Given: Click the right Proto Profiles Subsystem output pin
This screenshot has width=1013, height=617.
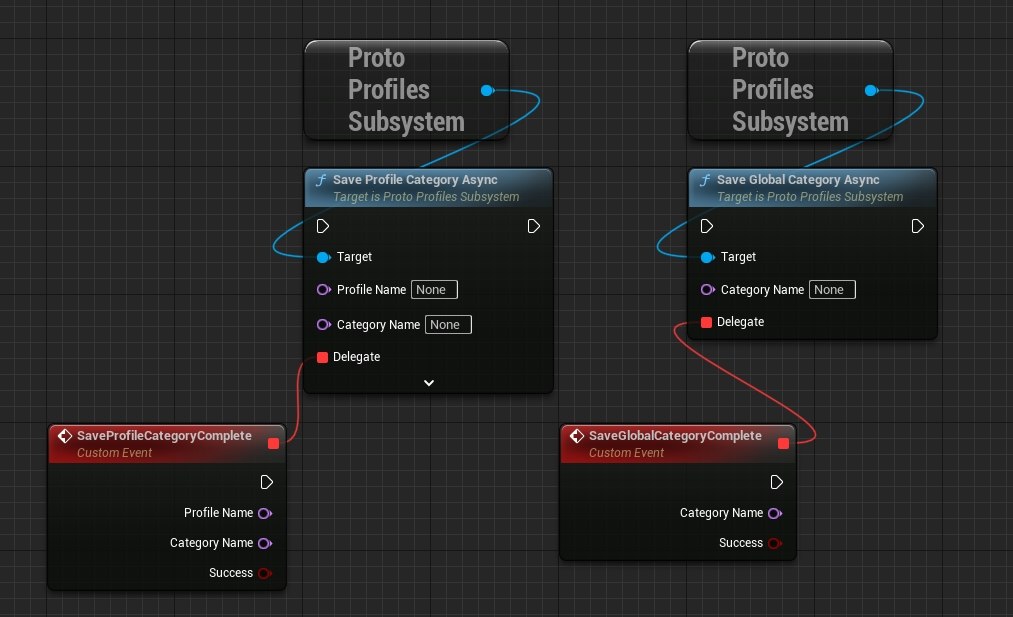Looking at the screenshot, I should pyautogui.click(x=870, y=90).
